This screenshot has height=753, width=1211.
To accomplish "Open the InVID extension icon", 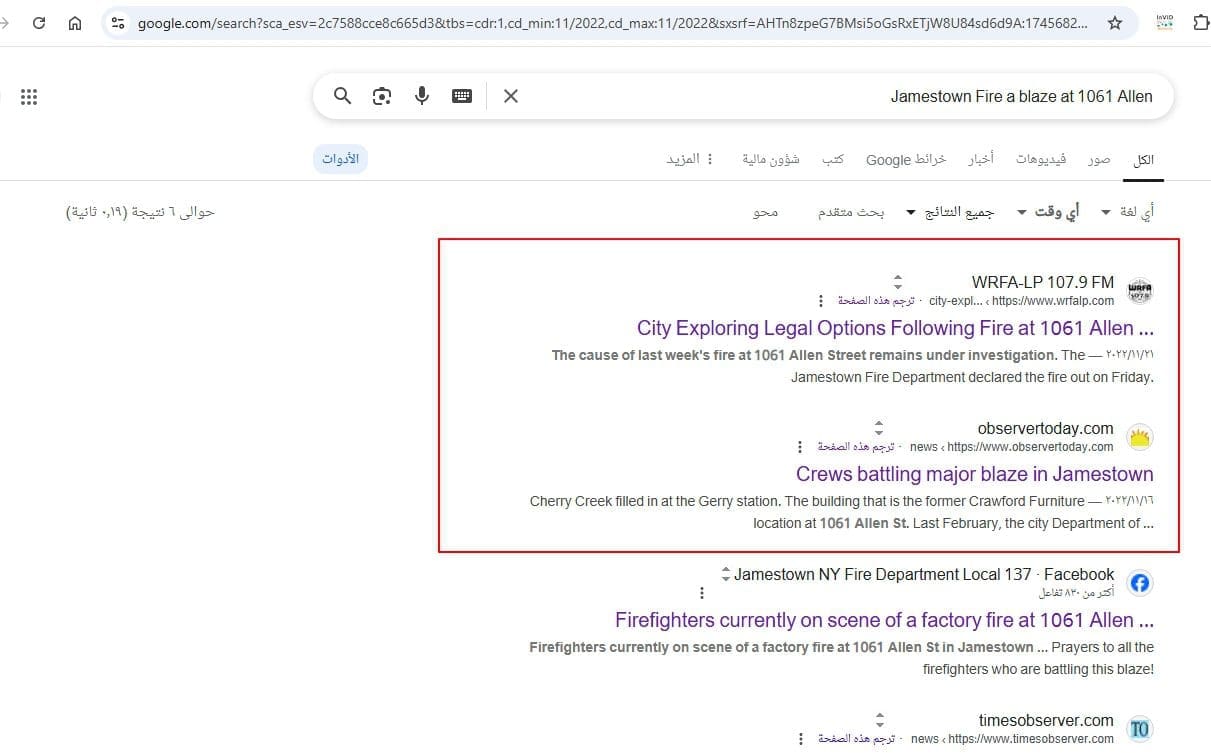I will [1164, 22].
